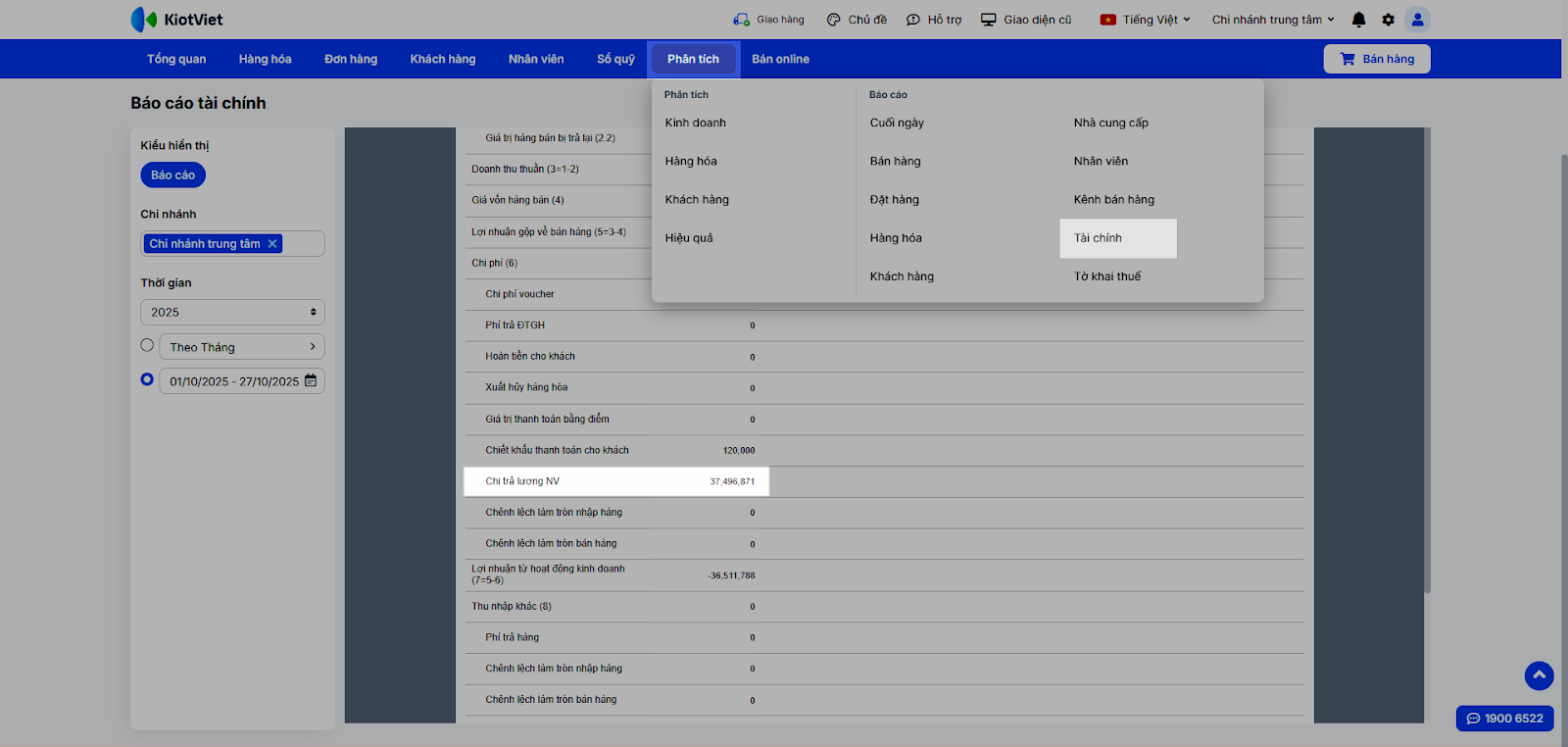Click the Hỗ trợ chat bubble icon

pyautogui.click(x=913, y=20)
